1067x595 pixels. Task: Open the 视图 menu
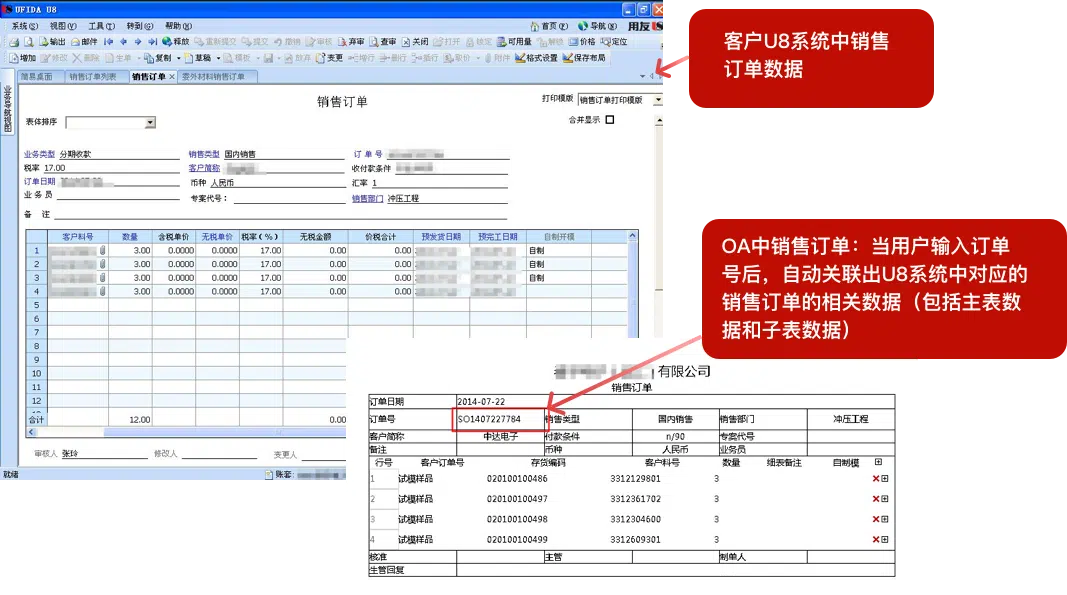pos(63,27)
